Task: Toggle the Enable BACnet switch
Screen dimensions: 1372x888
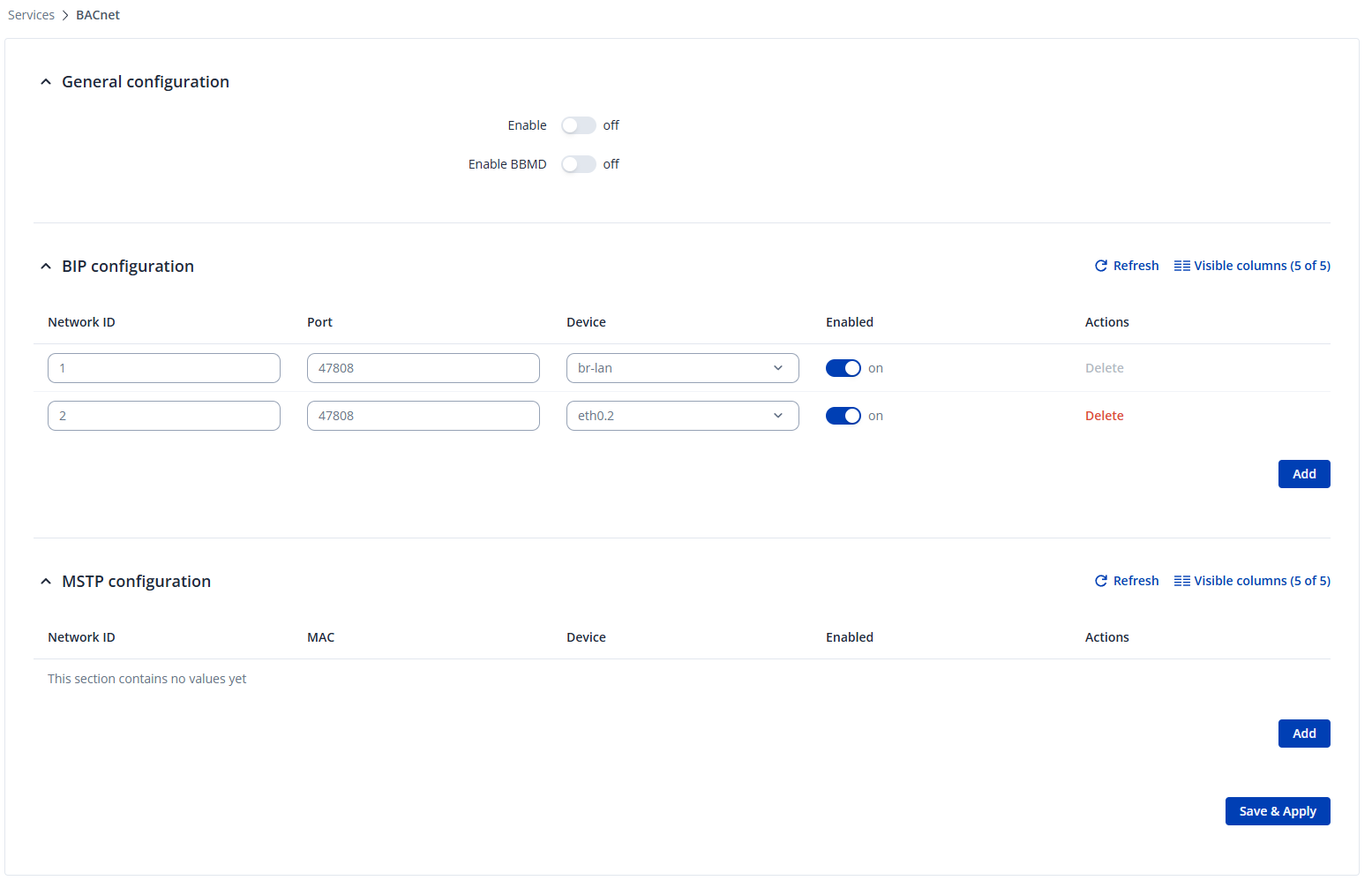Action: [578, 125]
